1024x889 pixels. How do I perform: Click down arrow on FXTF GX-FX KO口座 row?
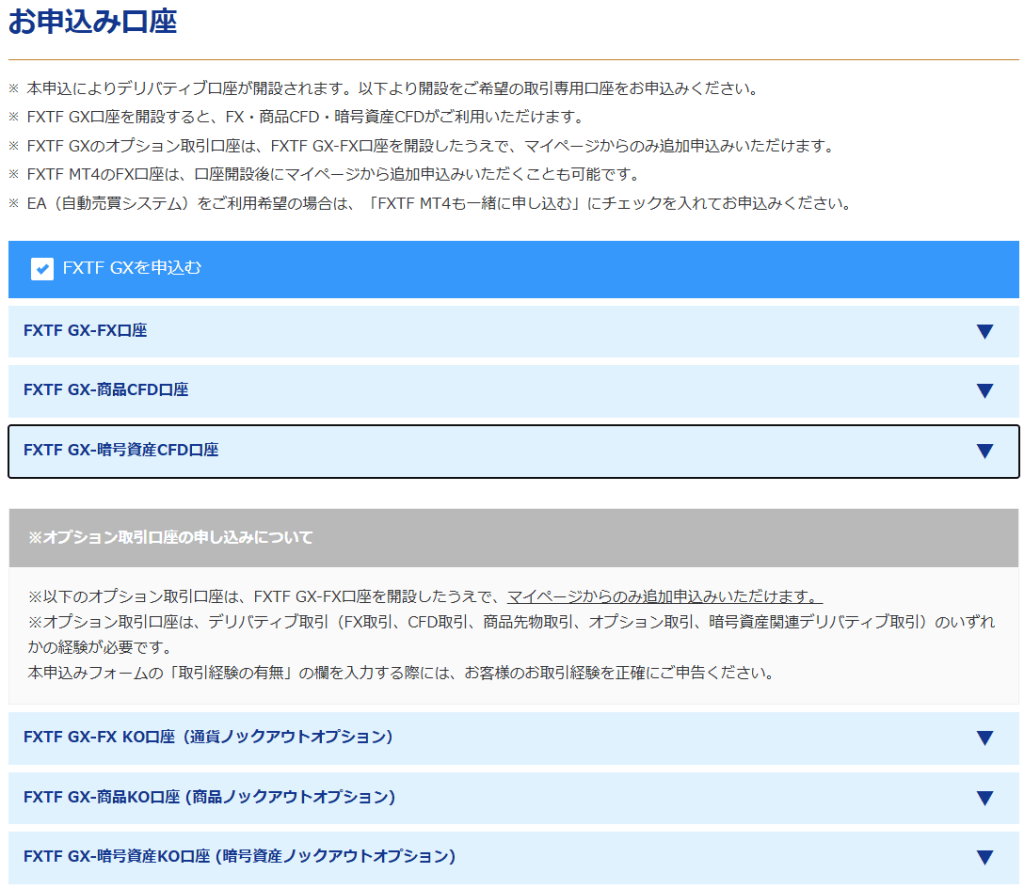(x=984, y=738)
